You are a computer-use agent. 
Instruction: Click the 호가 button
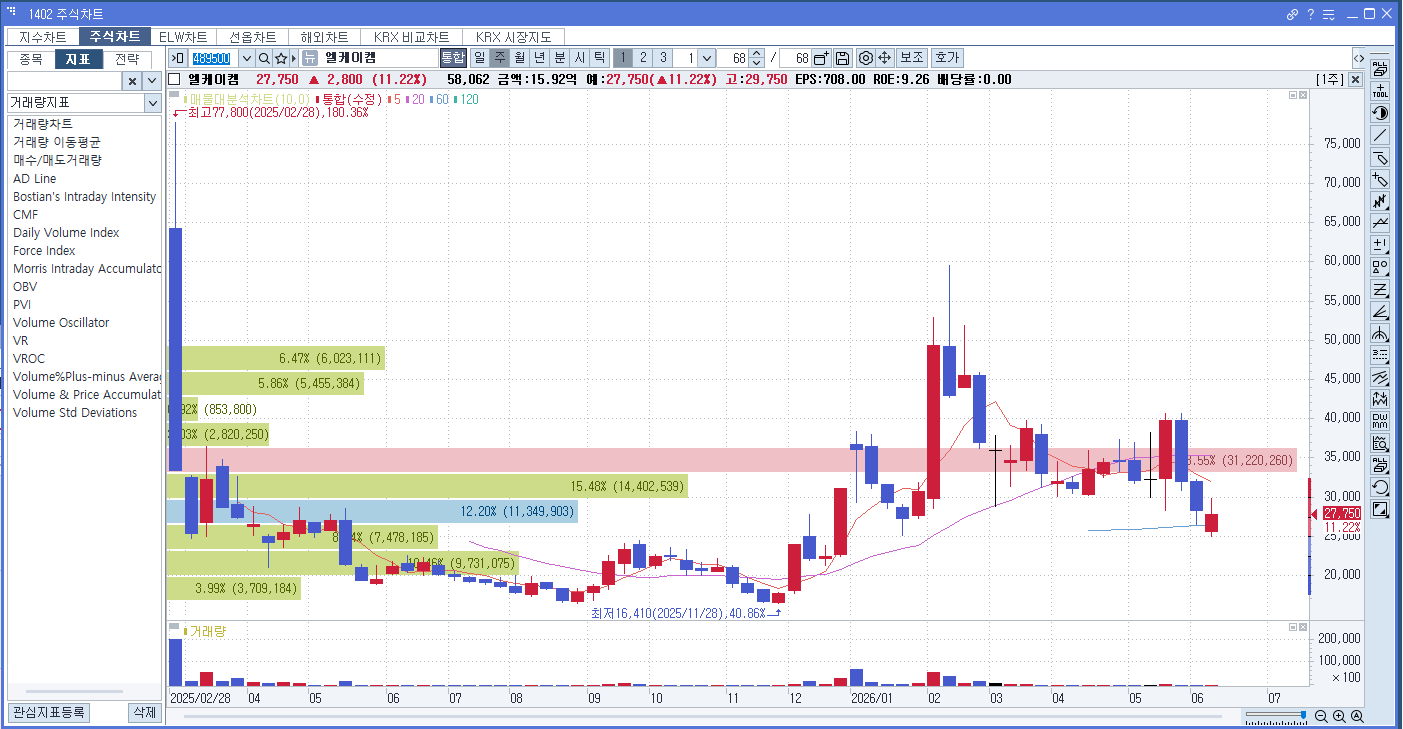(x=946, y=58)
